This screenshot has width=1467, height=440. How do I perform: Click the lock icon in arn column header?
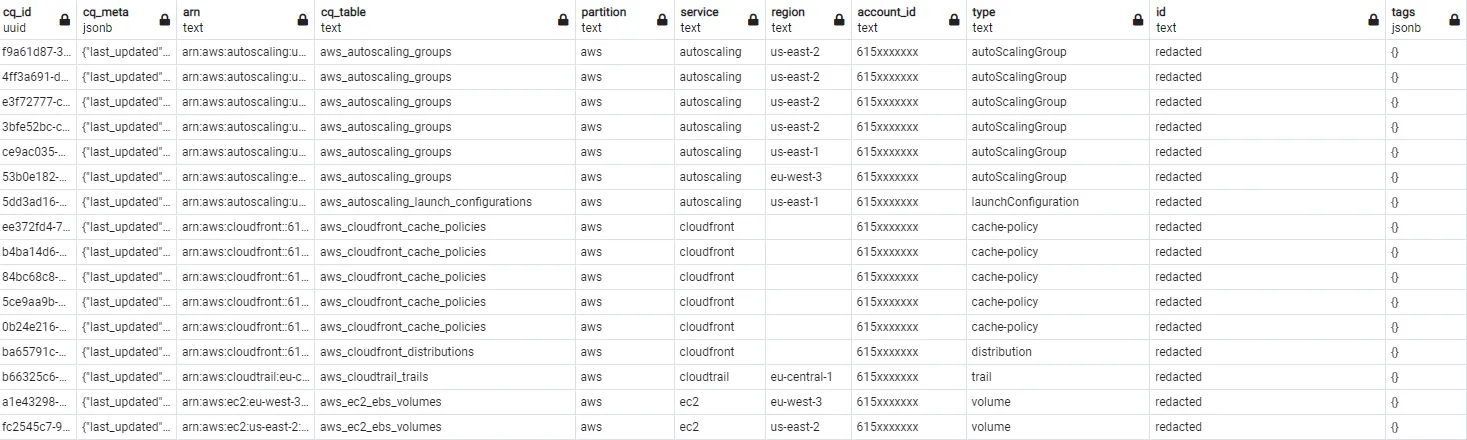pyautogui.click(x=303, y=20)
